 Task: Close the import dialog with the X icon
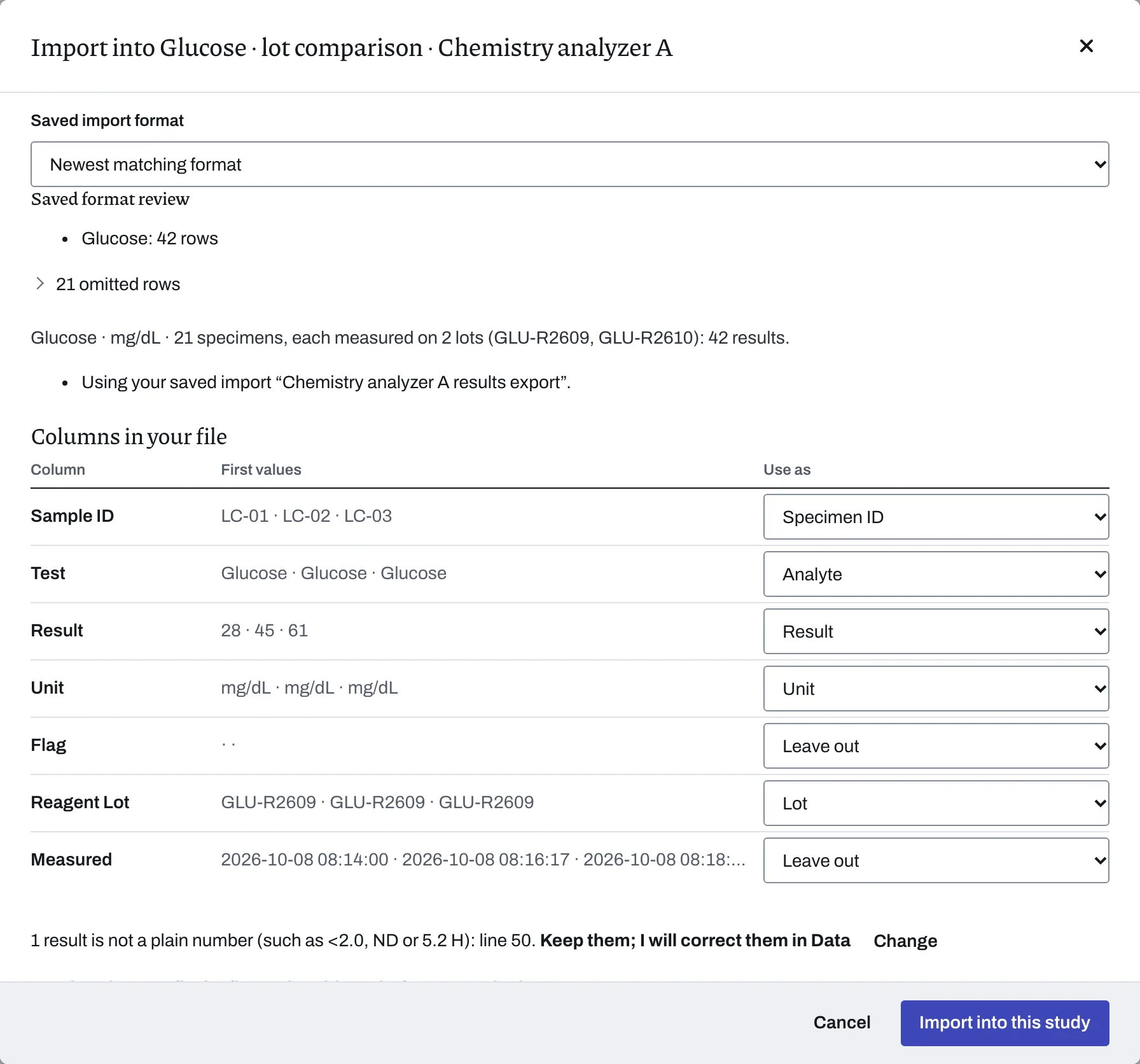pyautogui.click(x=1086, y=46)
